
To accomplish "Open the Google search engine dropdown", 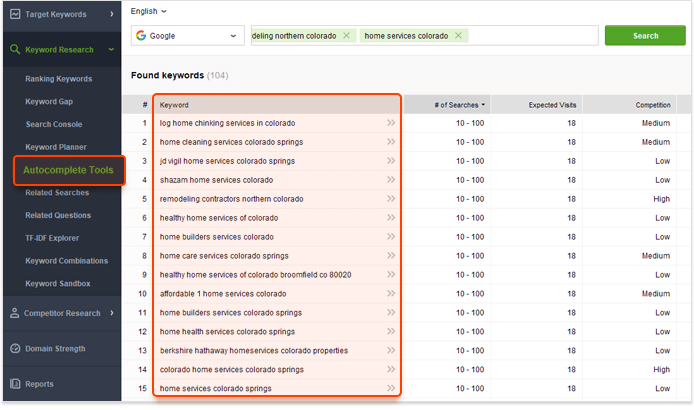I will point(188,36).
